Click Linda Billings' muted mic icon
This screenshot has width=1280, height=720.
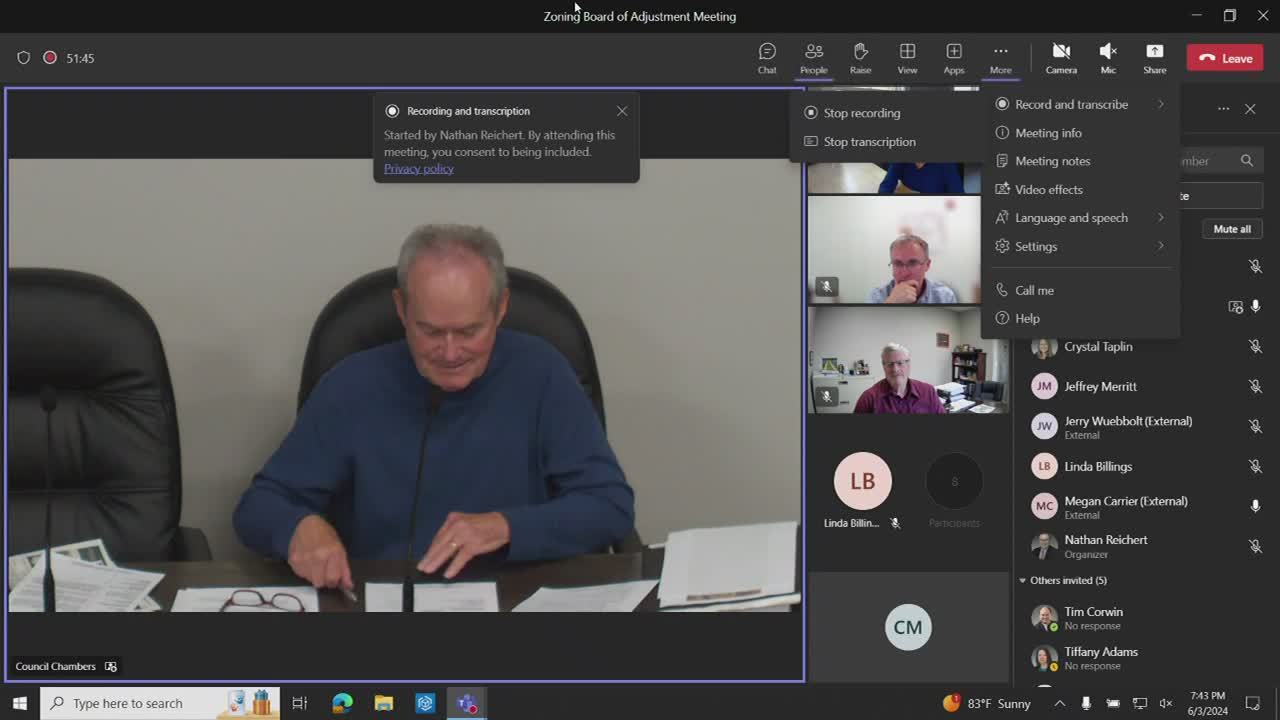pyautogui.click(x=1255, y=467)
